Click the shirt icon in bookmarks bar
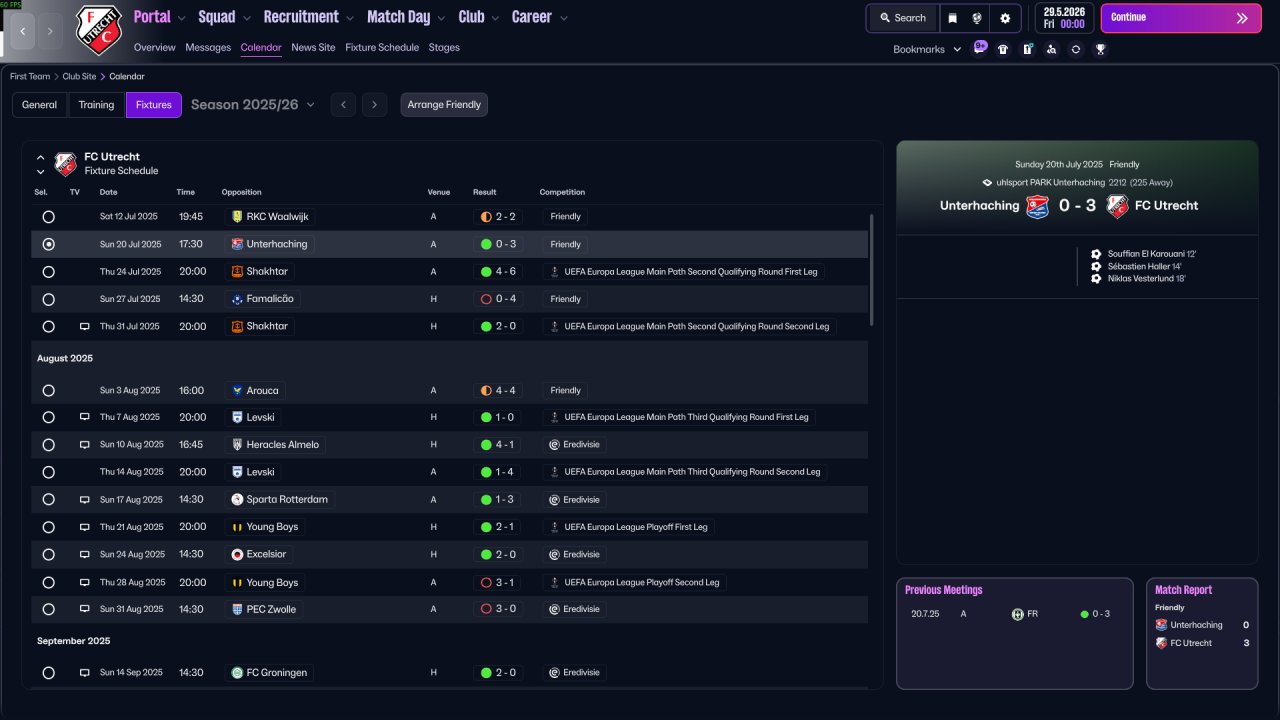This screenshot has height=720, width=1280. [x=1003, y=49]
